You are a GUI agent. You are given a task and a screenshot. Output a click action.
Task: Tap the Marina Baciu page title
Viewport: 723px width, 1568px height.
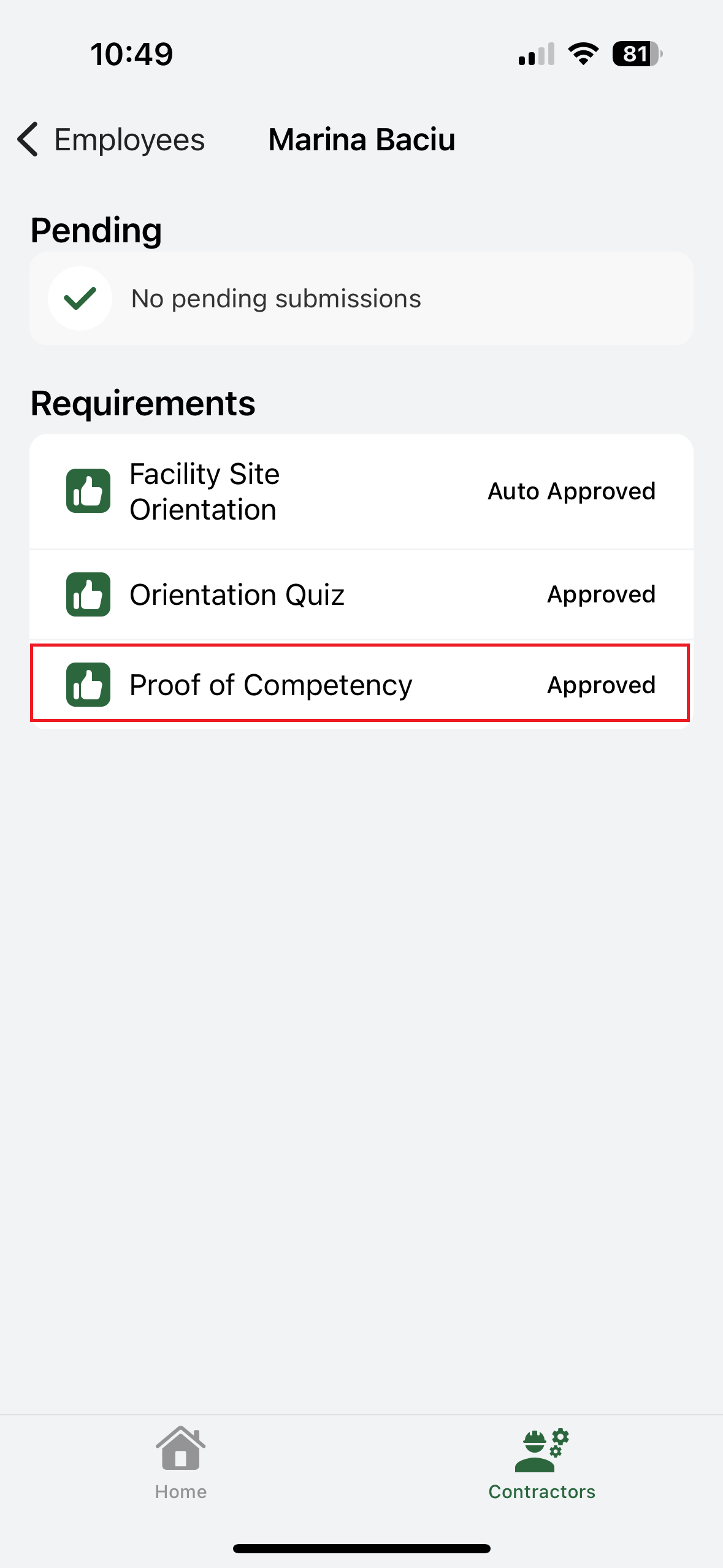coord(362,140)
